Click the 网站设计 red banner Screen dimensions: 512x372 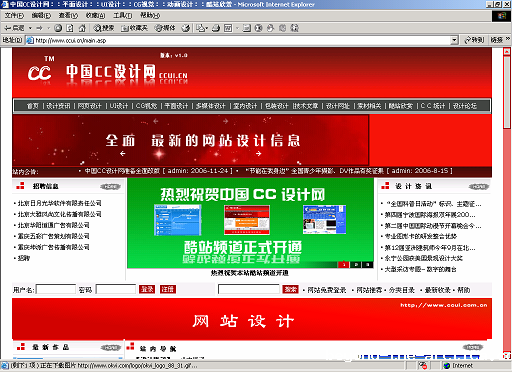coord(252,319)
